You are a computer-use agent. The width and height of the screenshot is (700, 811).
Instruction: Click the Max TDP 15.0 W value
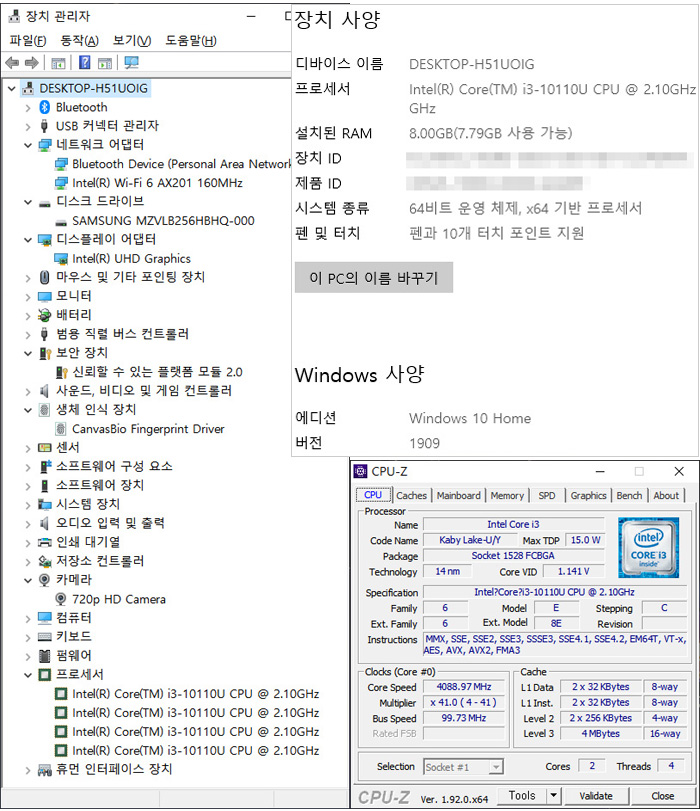point(585,540)
